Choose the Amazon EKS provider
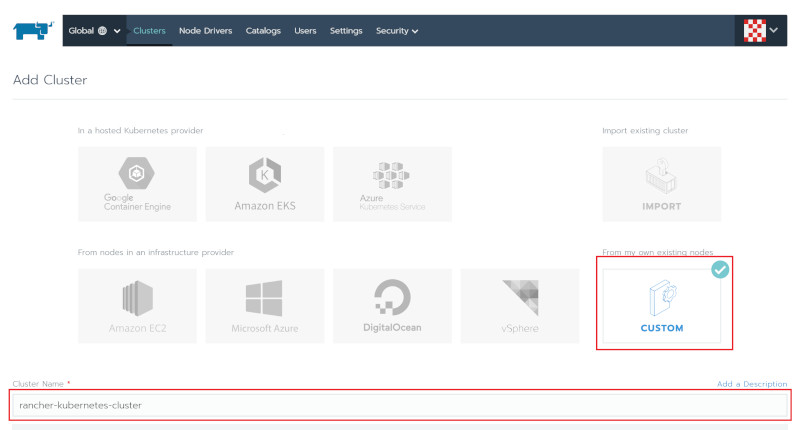800x430 pixels. click(x=265, y=184)
